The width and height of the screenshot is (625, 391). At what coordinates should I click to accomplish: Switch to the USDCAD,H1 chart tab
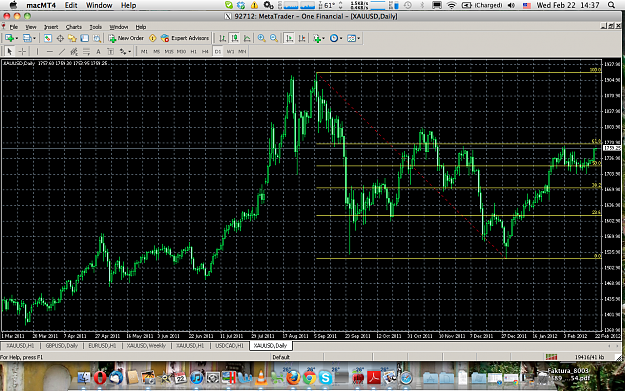coord(229,346)
